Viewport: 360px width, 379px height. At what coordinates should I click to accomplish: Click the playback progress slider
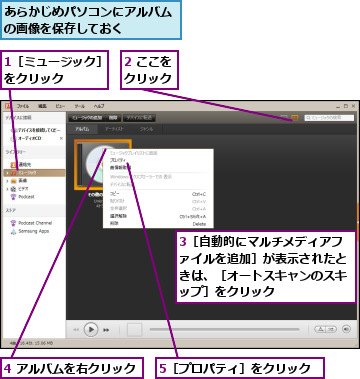tap(224, 329)
